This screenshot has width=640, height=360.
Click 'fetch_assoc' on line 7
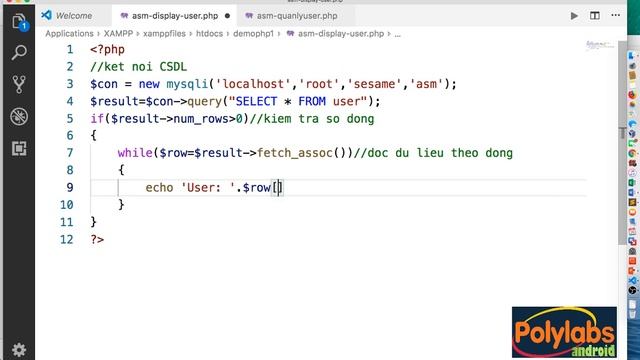[295, 153]
